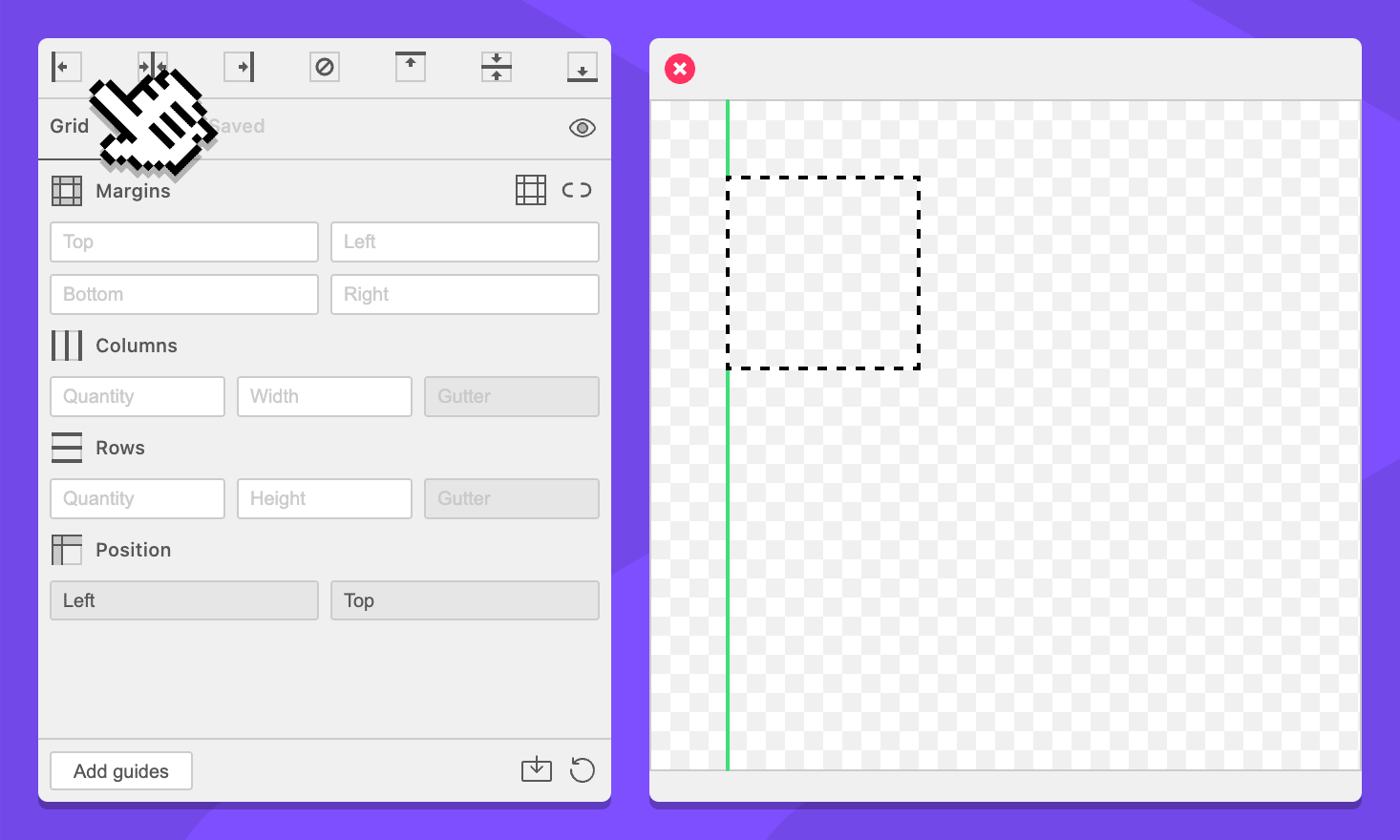
Task: Toggle the margin link icon
Action: [577, 190]
